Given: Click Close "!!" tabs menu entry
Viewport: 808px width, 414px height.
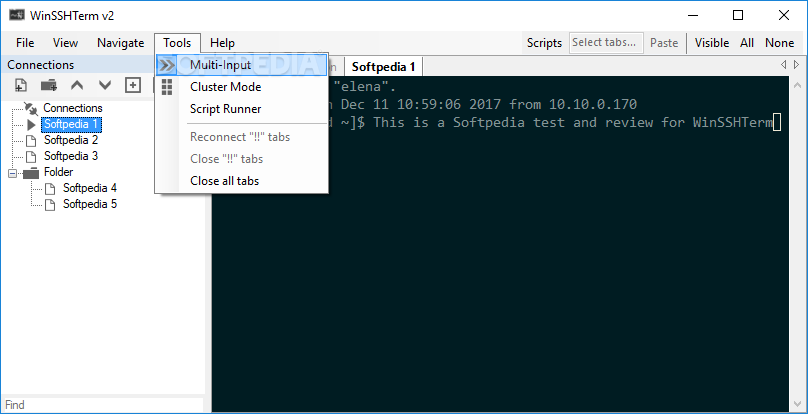Looking at the screenshot, I should pyautogui.click(x=242, y=159).
